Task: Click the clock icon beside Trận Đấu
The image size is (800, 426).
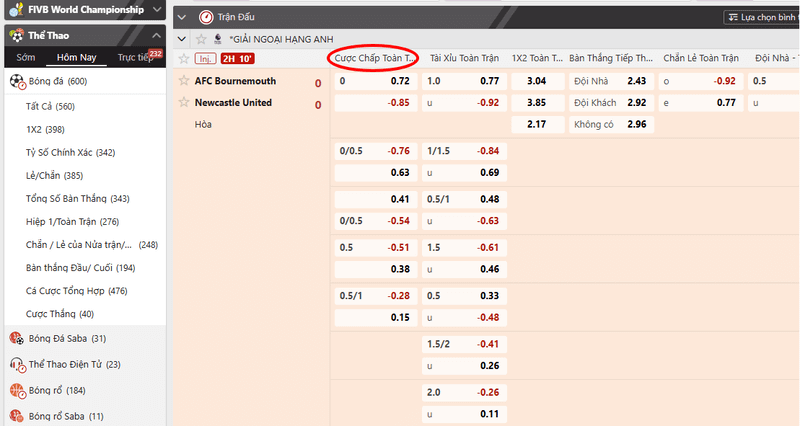Action: [x=206, y=17]
